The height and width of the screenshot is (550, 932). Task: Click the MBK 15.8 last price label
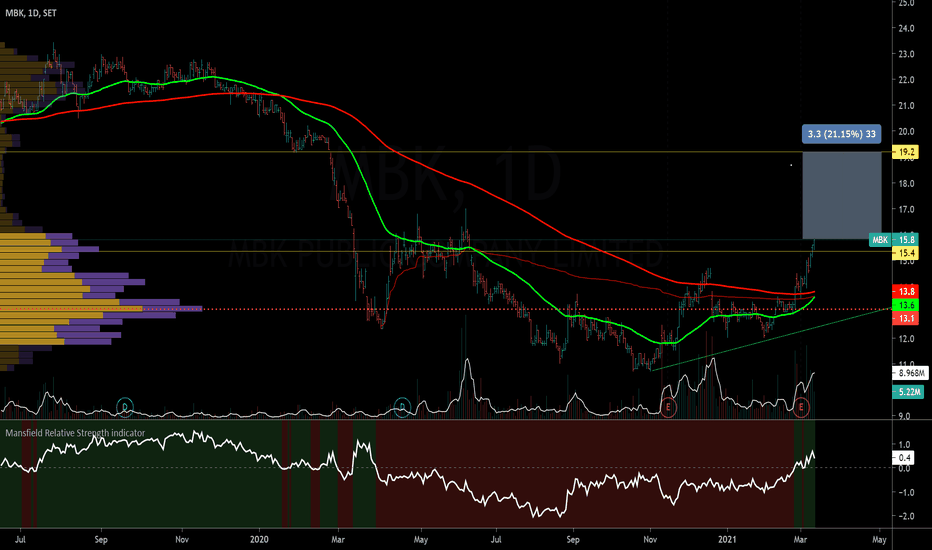tap(893, 240)
